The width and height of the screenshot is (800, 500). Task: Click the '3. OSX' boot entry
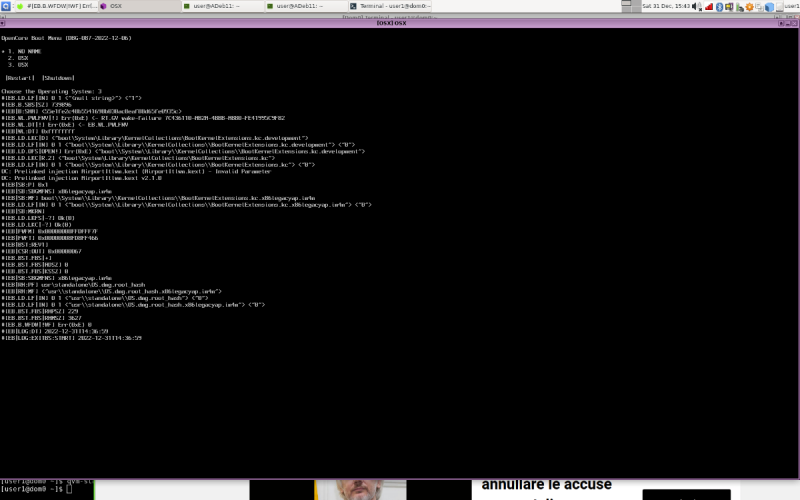pos(18,65)
